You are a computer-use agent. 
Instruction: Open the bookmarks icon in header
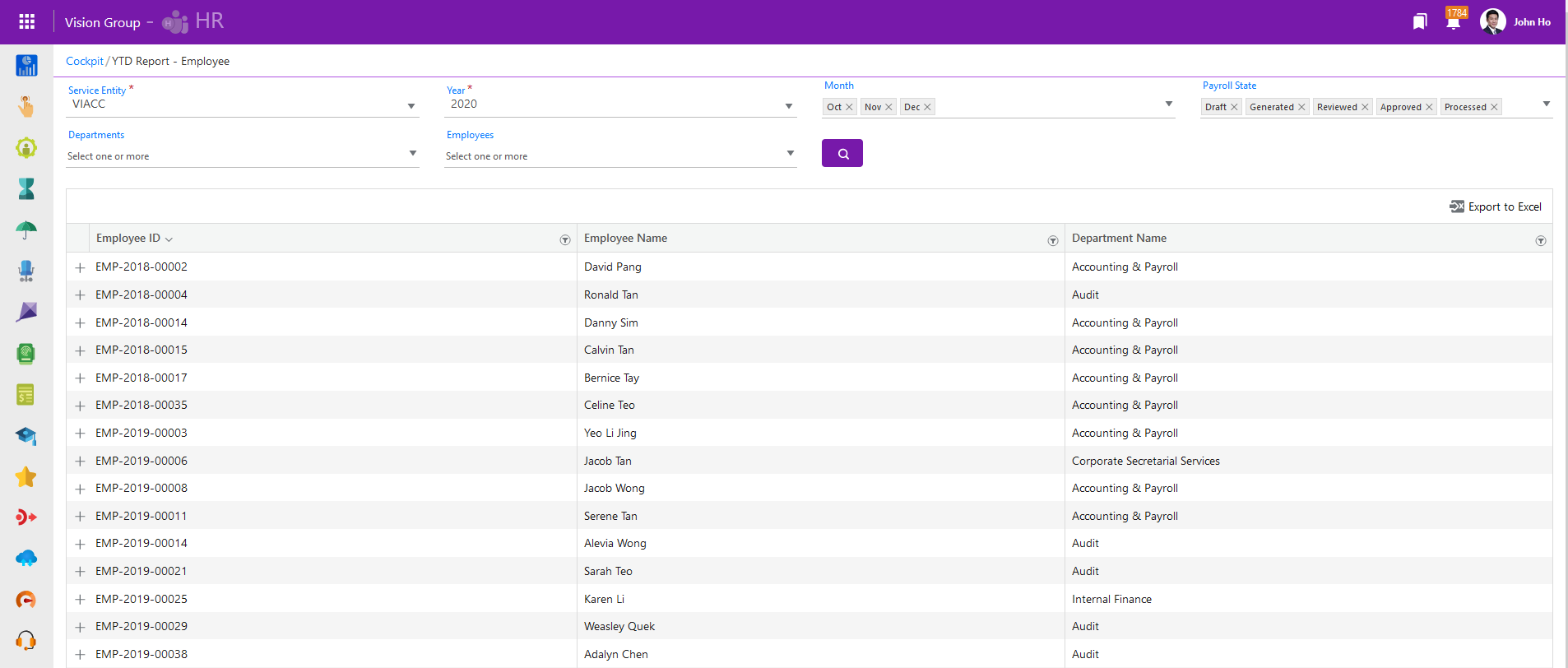pos(1420,22)
